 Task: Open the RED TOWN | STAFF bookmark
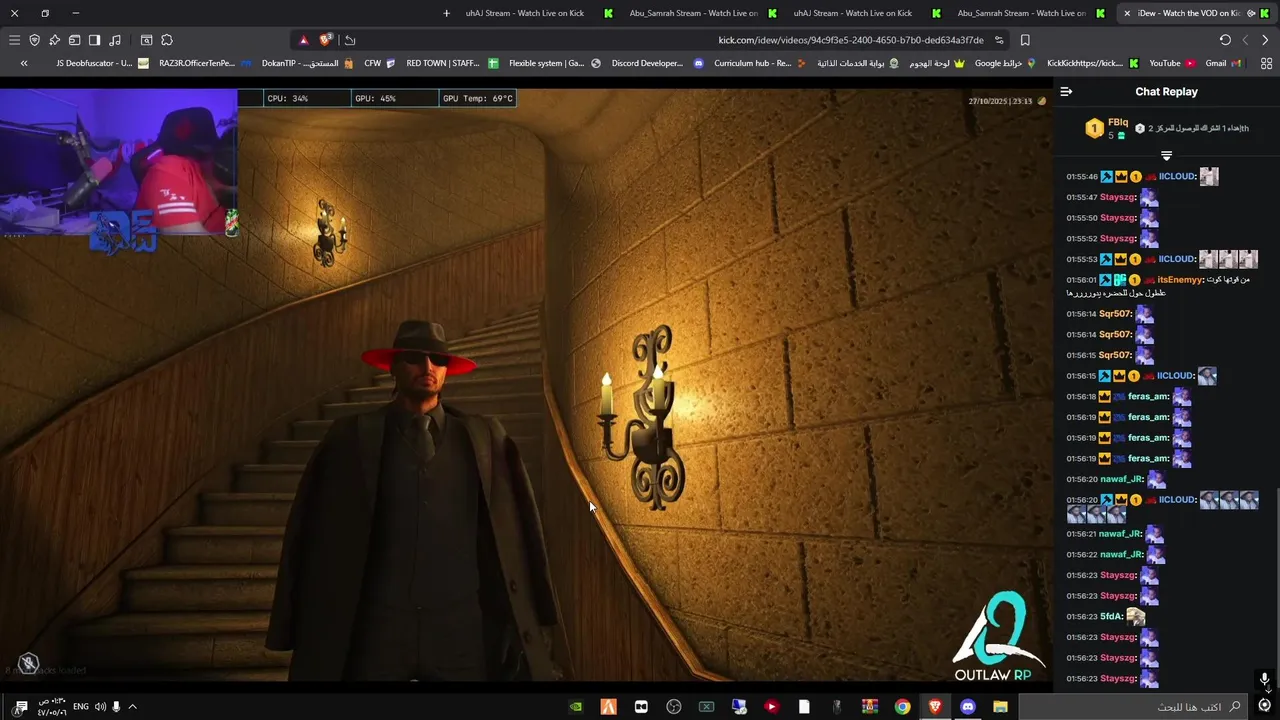pos(452,63)
